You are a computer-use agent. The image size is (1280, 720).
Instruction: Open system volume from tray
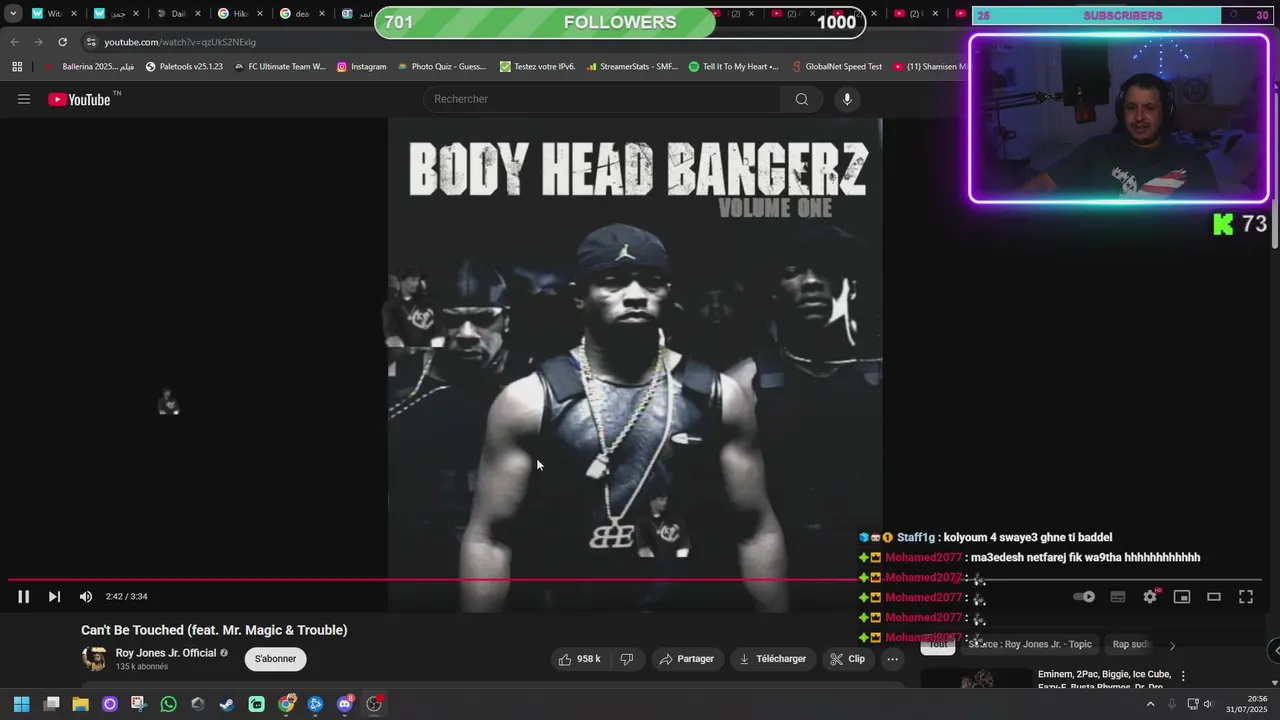point(1209,704)
